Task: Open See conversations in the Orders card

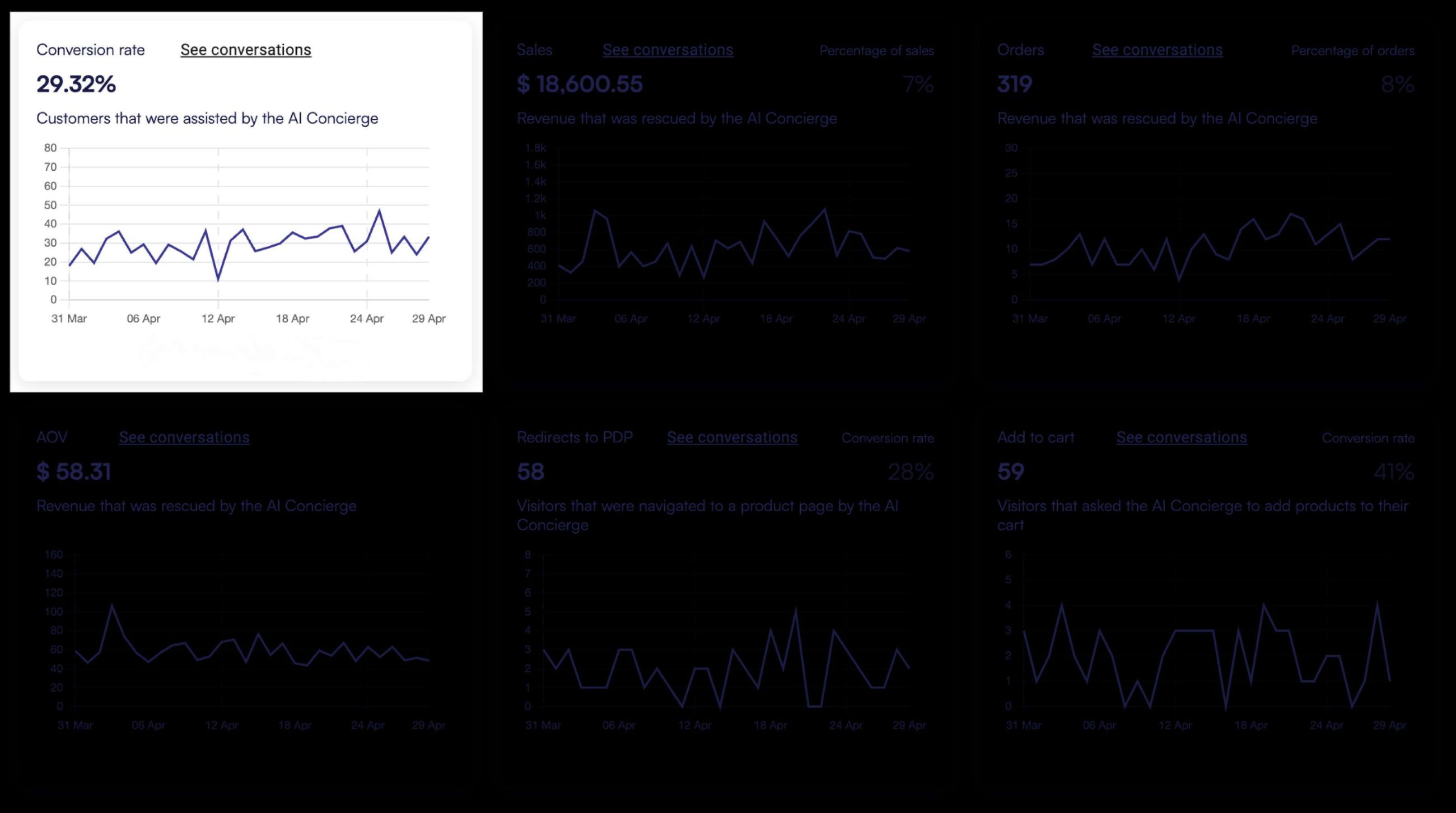Action: [x=1156, y=50]
